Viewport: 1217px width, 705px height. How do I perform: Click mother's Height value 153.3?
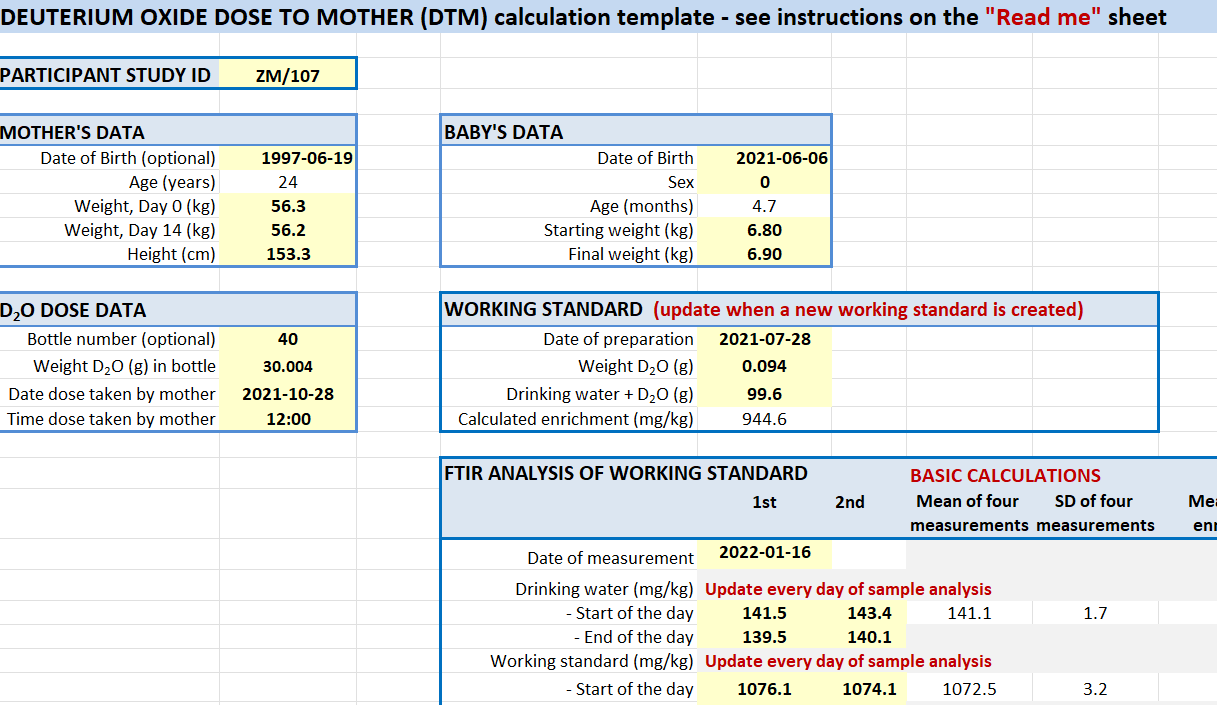point(287,254)
